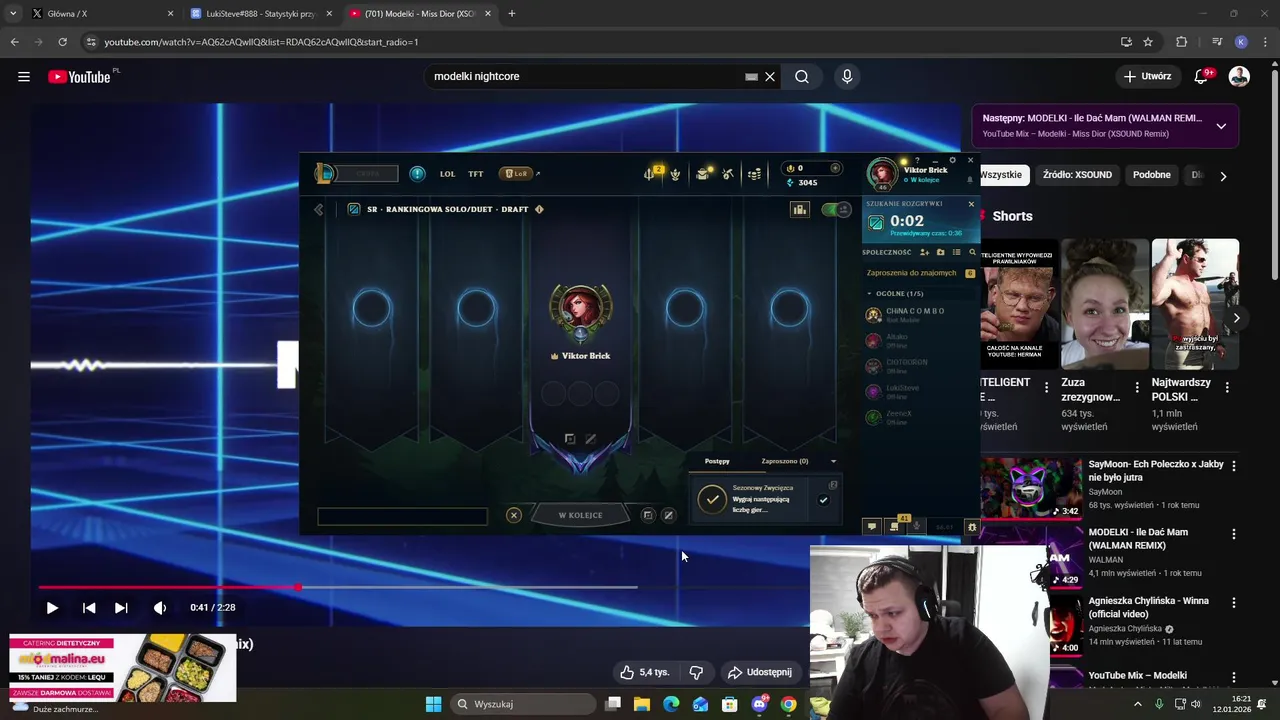Skip to the next video in the mix
Viewport: 1280px width, 720px height.
pyautogui.click(x=121, y=607)
